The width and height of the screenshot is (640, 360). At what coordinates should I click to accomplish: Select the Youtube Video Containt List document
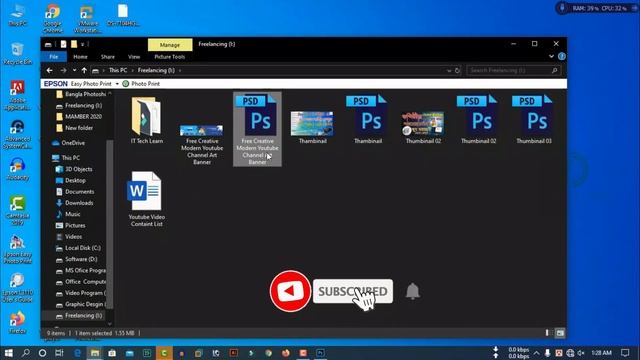(x=147, y=199)
